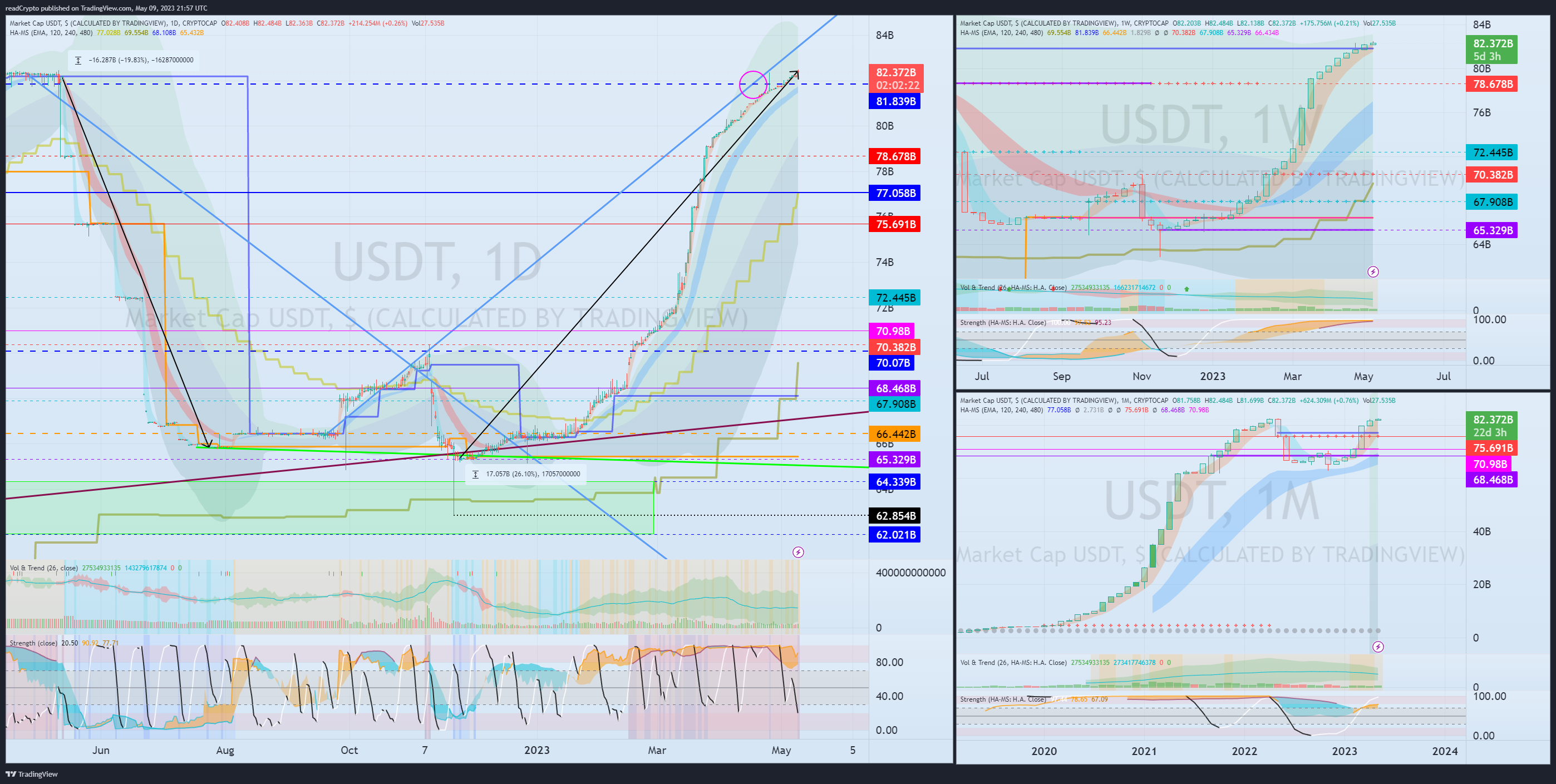The width and height of the screenshot is (1556, 784).
Task: Click the lightning bolt icon in 1M chart
Action: coord(1378,647)
